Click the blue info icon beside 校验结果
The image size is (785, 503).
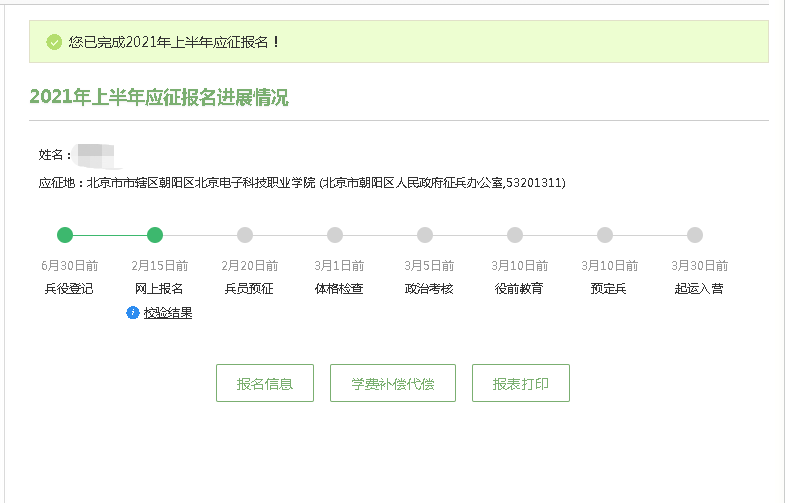[x=133, y=313]
